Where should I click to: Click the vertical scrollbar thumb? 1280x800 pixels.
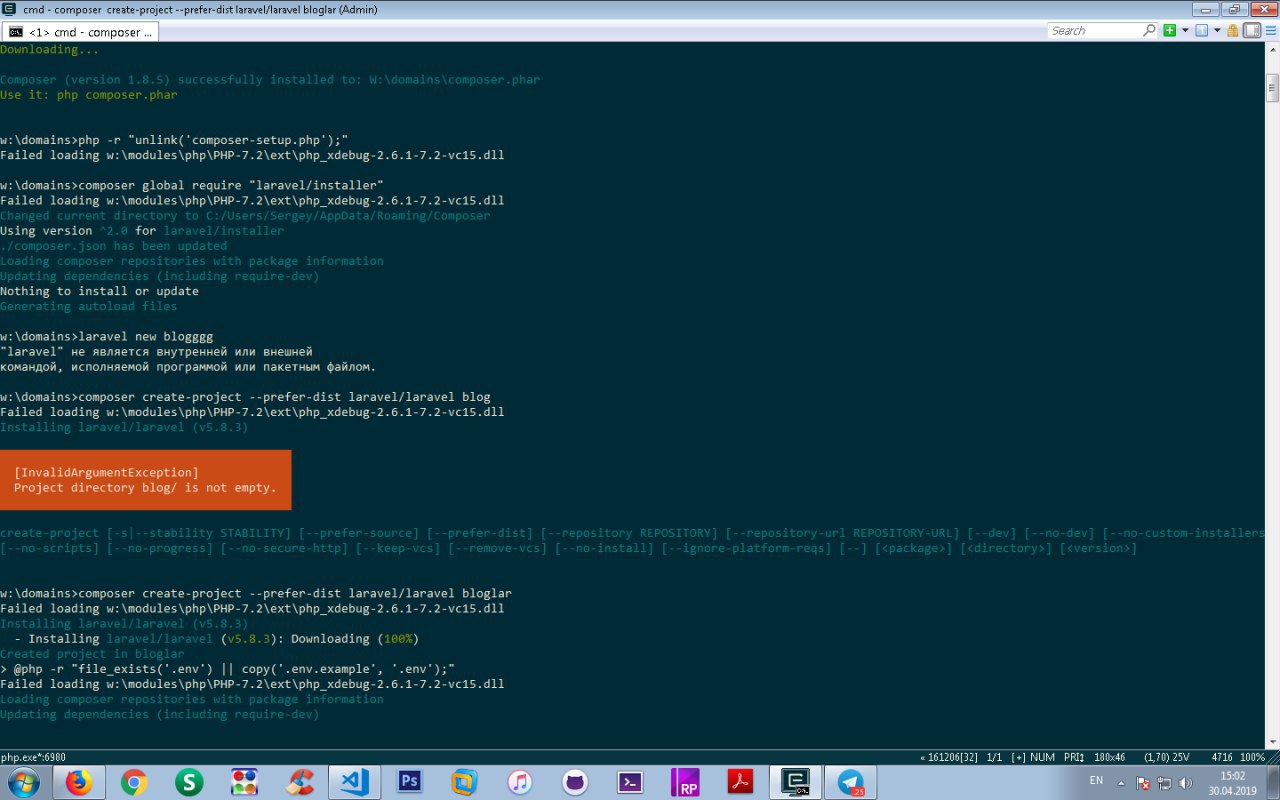coord(1273,88)
